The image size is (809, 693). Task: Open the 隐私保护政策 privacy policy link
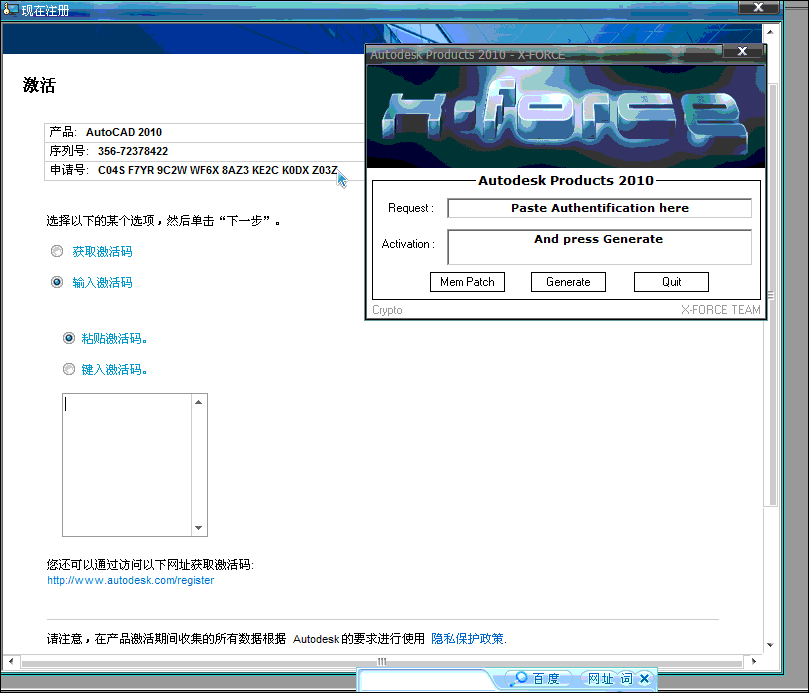click(x=468, y=638)
